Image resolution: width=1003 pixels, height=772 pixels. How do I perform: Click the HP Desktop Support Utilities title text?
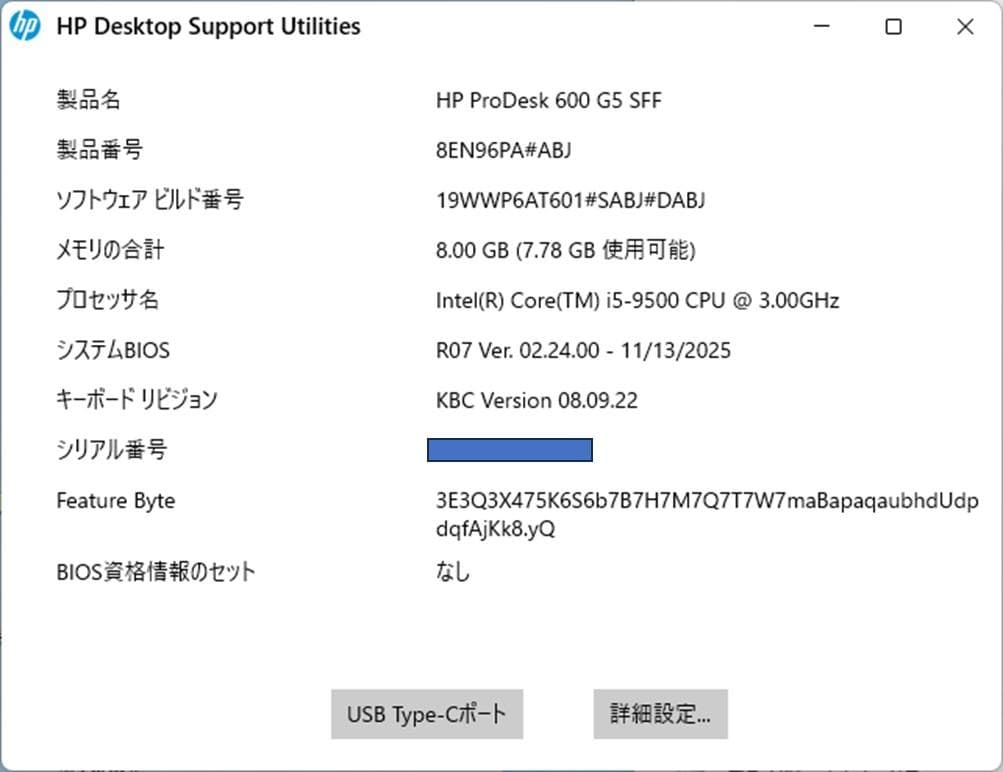(207, 26)
